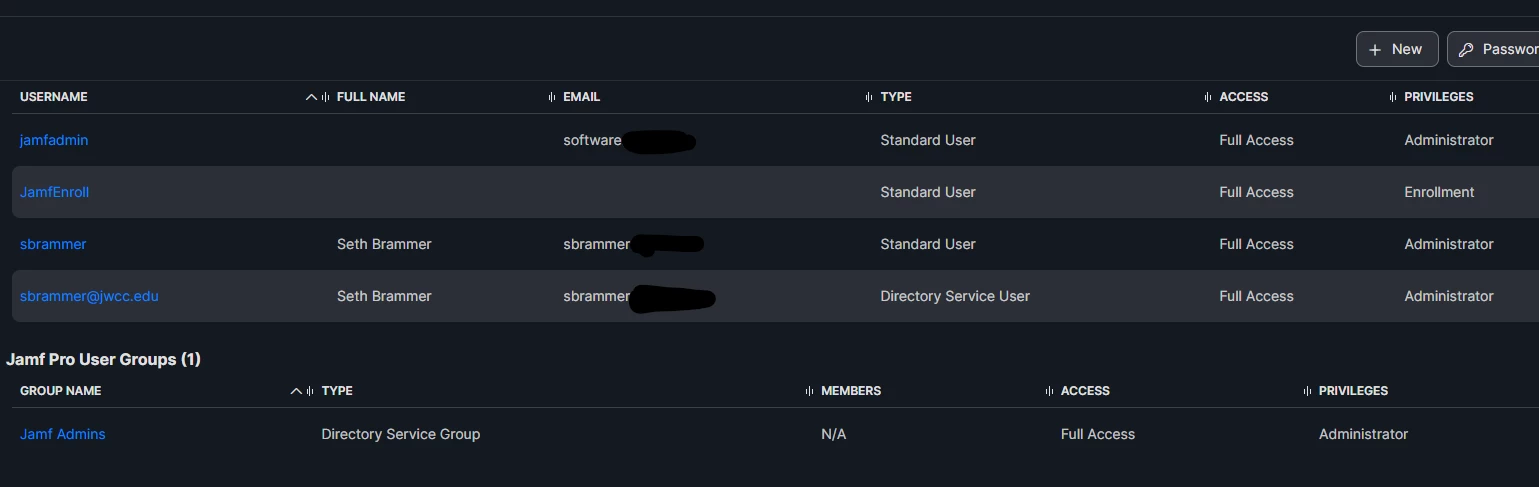Open the sbrammer user account
The height and width of the screenshot is (487, 1539).
tap(53, 244)
